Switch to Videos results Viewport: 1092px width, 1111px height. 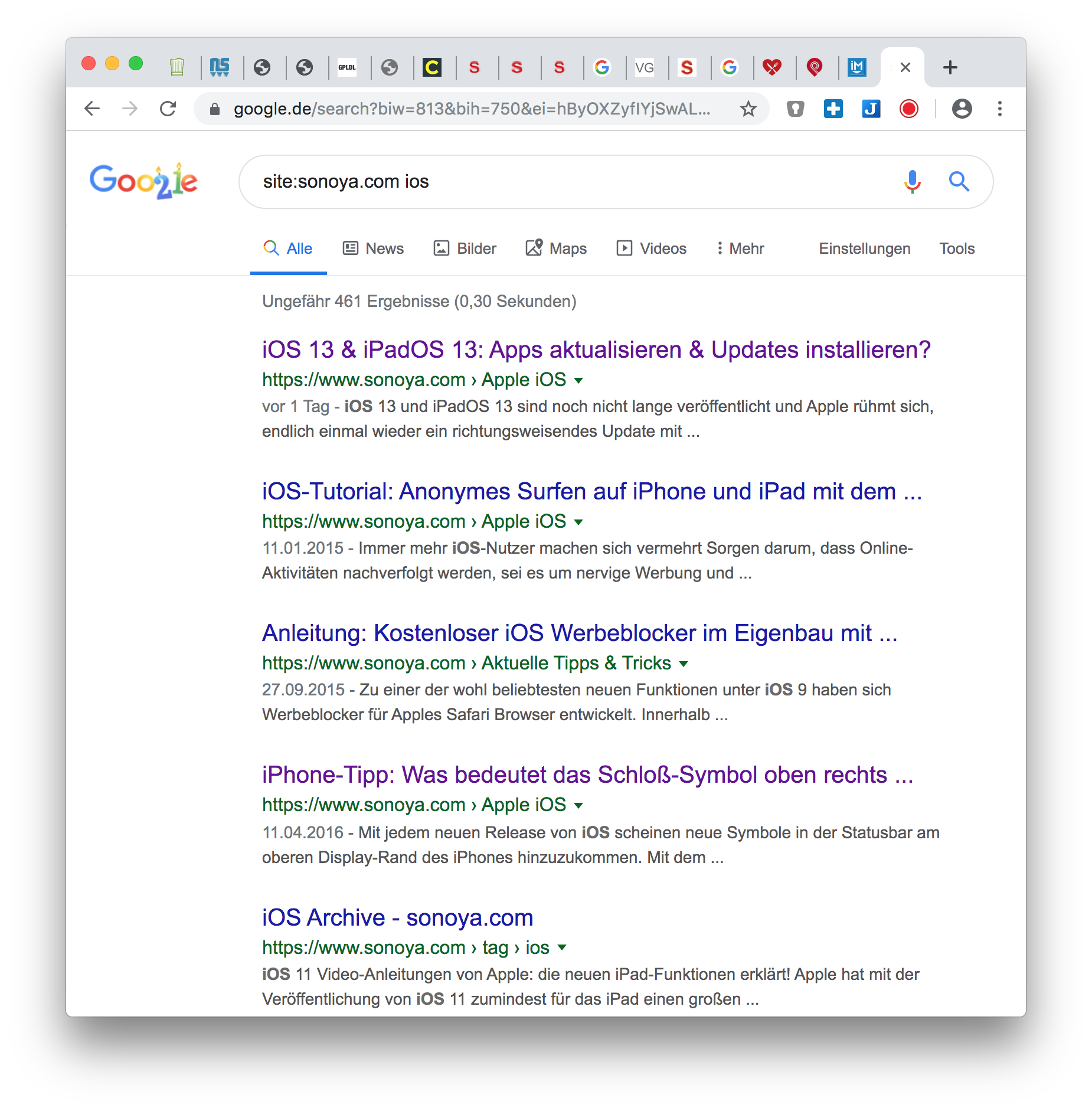click(652, 249)
